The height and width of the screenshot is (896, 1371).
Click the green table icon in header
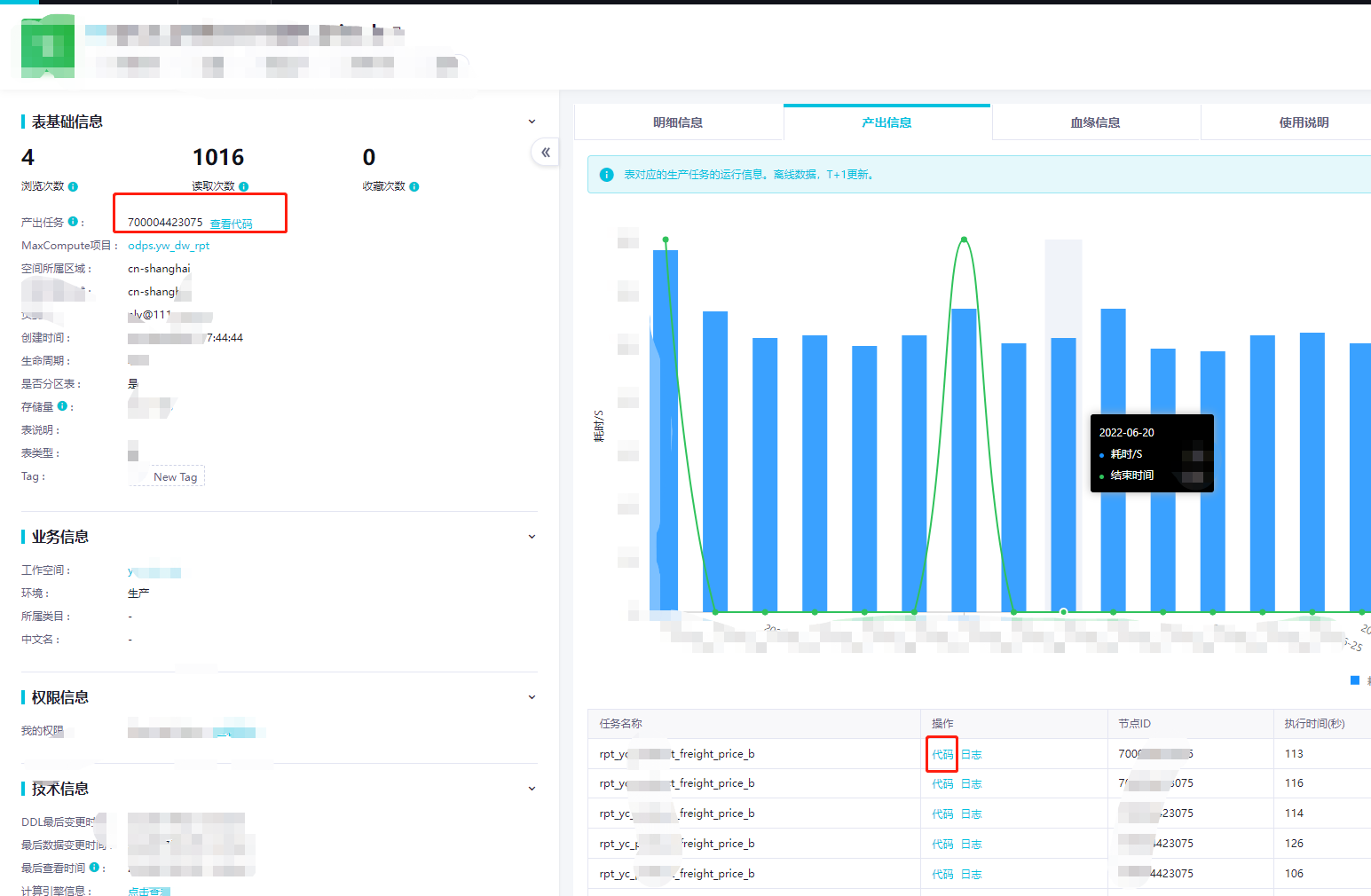coord(48,47)
